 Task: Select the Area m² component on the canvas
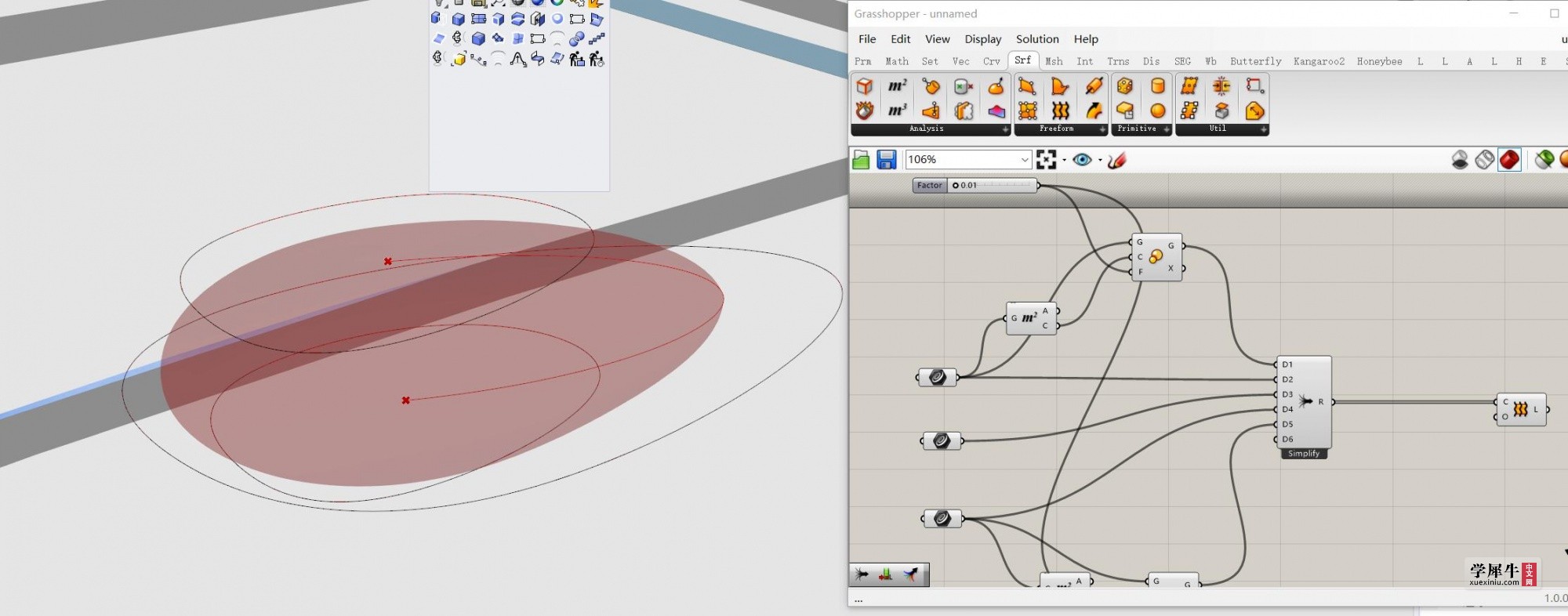(1030, 318)
